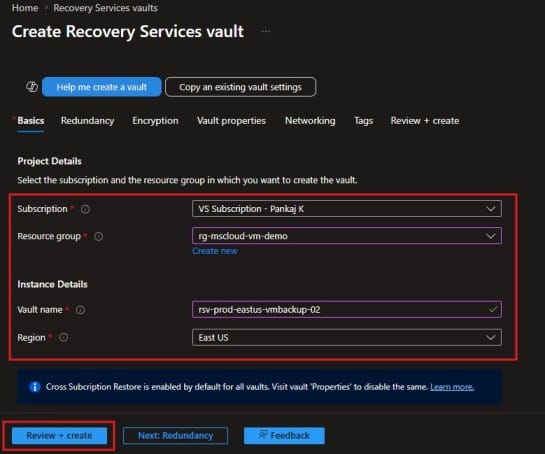This screenshot has width=545, height=454.
Task: Jump to the Review + create tab
Action: coord(424,121)
